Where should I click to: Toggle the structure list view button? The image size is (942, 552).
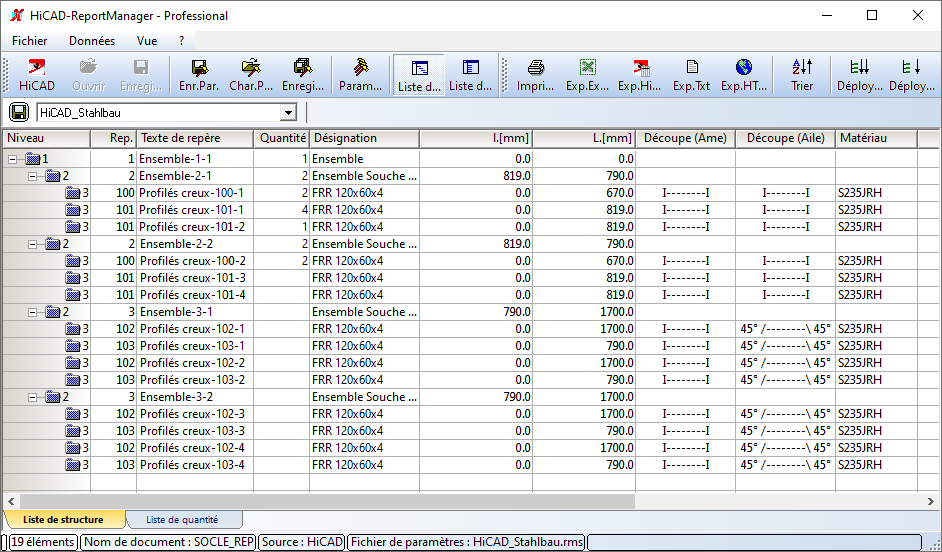(419, 75)
